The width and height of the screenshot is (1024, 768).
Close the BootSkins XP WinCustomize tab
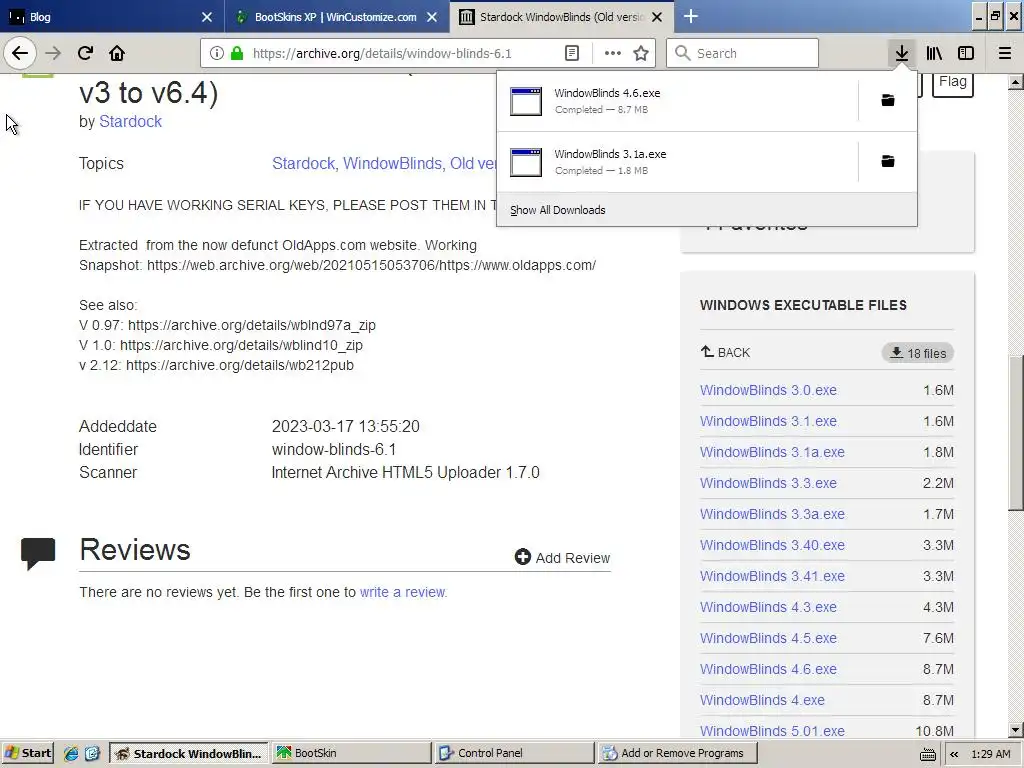432,17
